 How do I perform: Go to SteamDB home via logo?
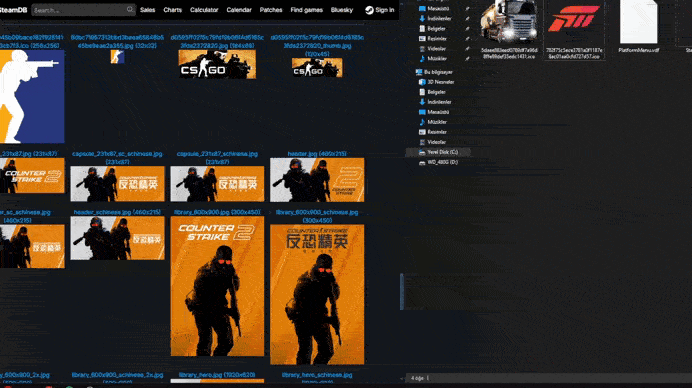13,10
